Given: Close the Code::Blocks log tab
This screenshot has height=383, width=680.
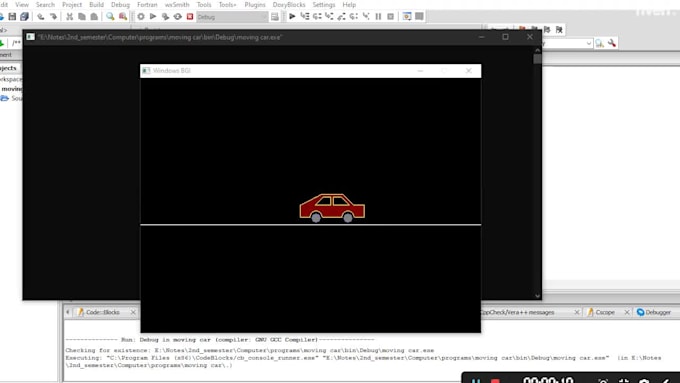Looking at the screenshot, I should coord(133,312).
